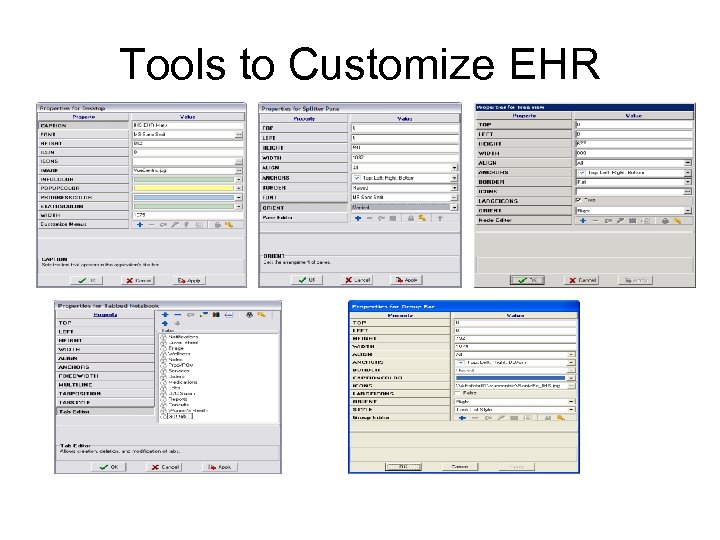The image size is (720, 540).
Task: Click the blue PROGRESSCOLOR swatch in Desktop properties
Action: [184, 197]
